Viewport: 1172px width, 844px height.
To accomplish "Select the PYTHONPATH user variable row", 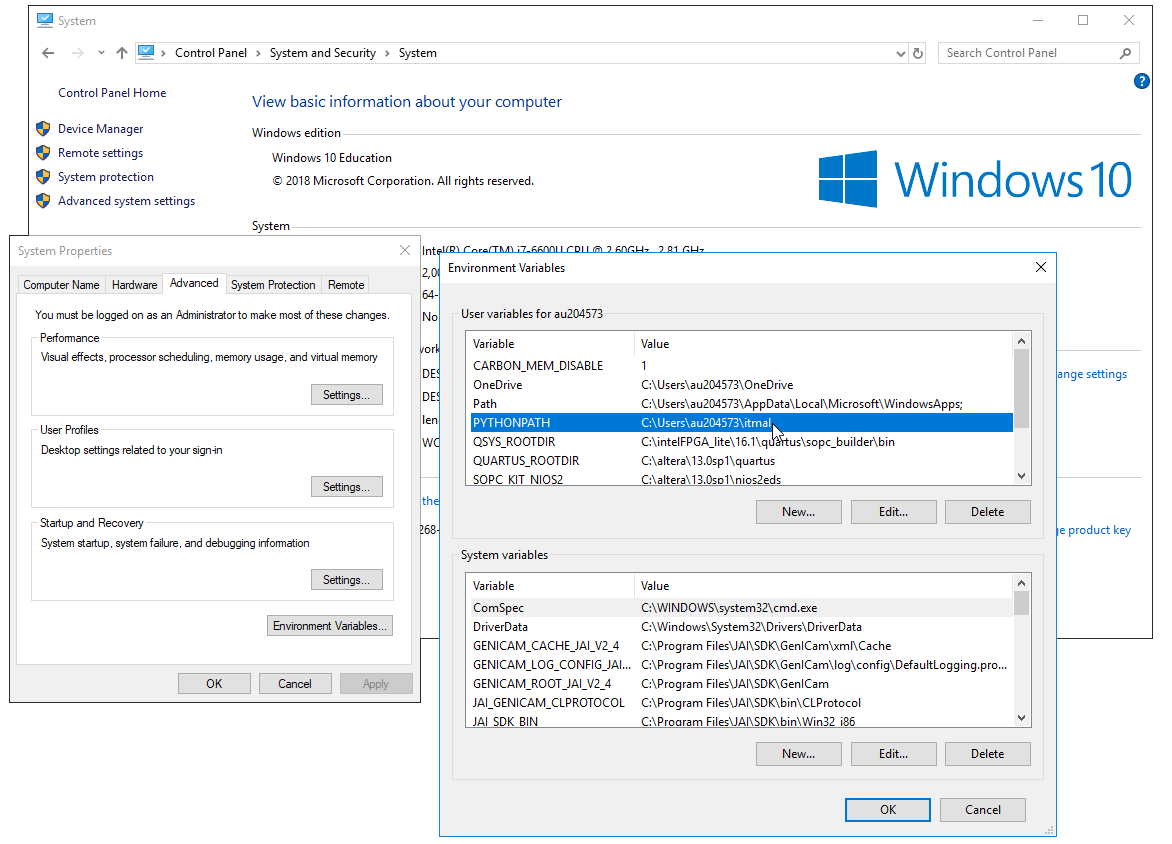I will tap(741, 423).
